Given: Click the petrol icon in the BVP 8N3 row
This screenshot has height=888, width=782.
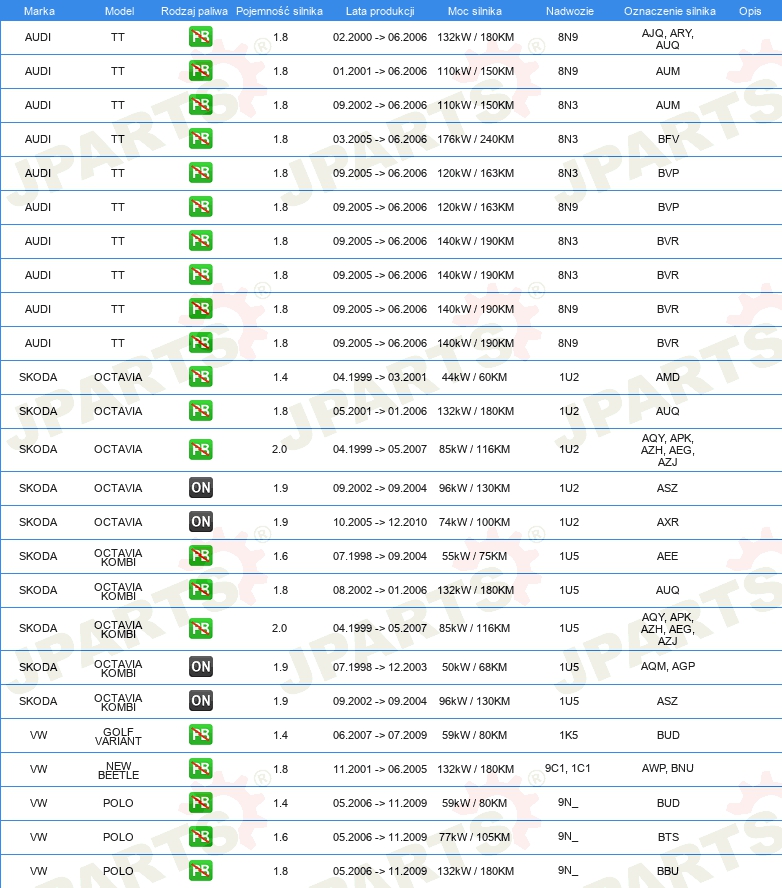Looking at the screenshot, I should [x=200, y=173].
